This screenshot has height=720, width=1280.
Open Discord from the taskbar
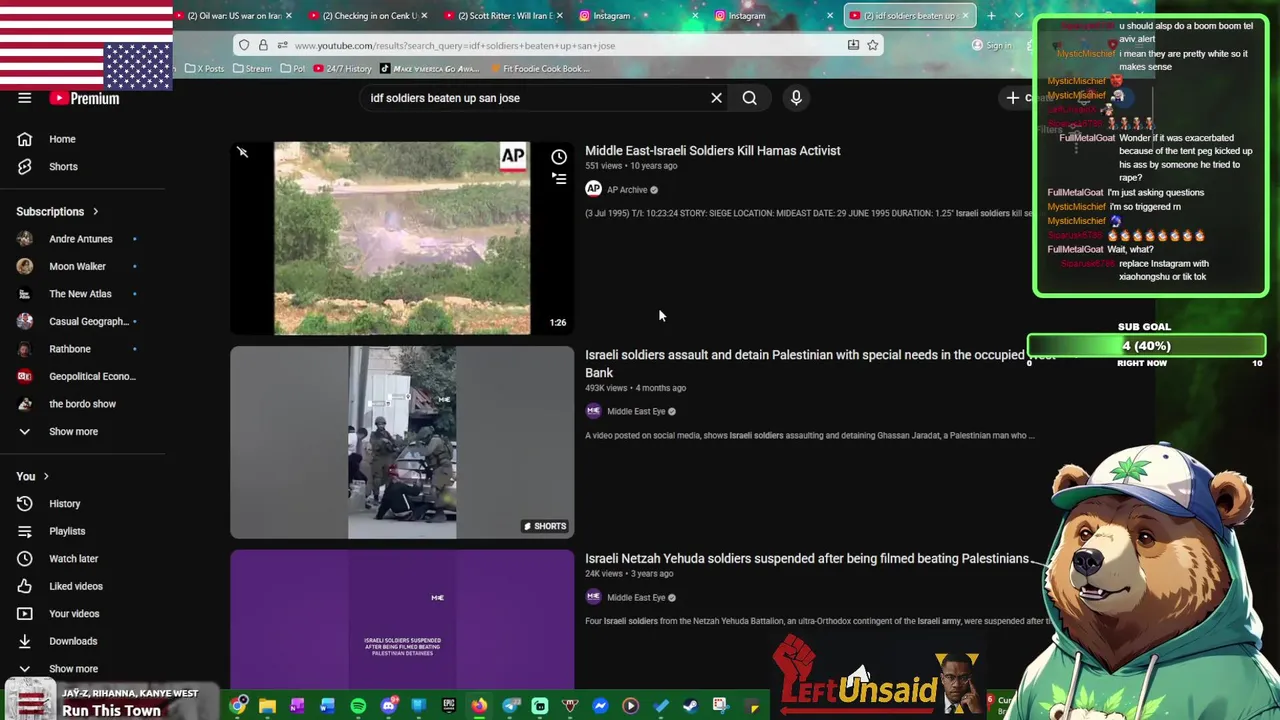[x=389, y=707]
